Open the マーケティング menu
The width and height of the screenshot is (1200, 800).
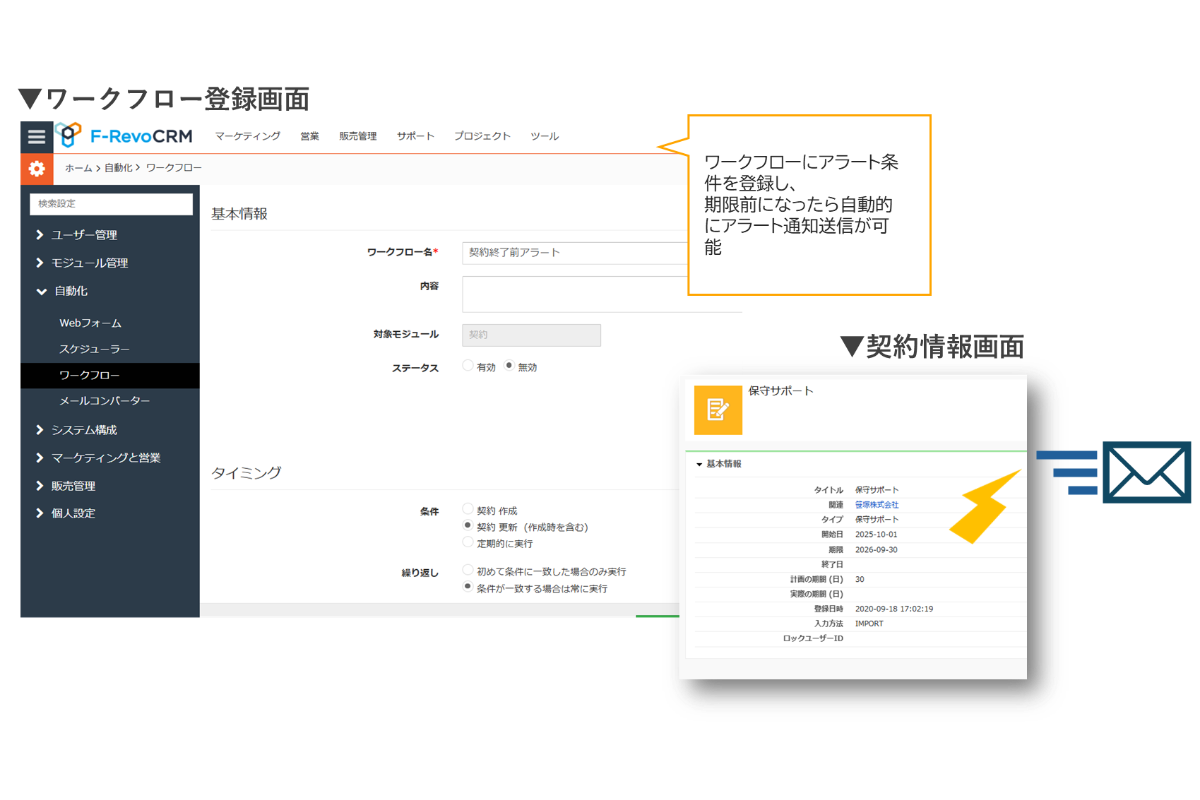coord(247,136)
